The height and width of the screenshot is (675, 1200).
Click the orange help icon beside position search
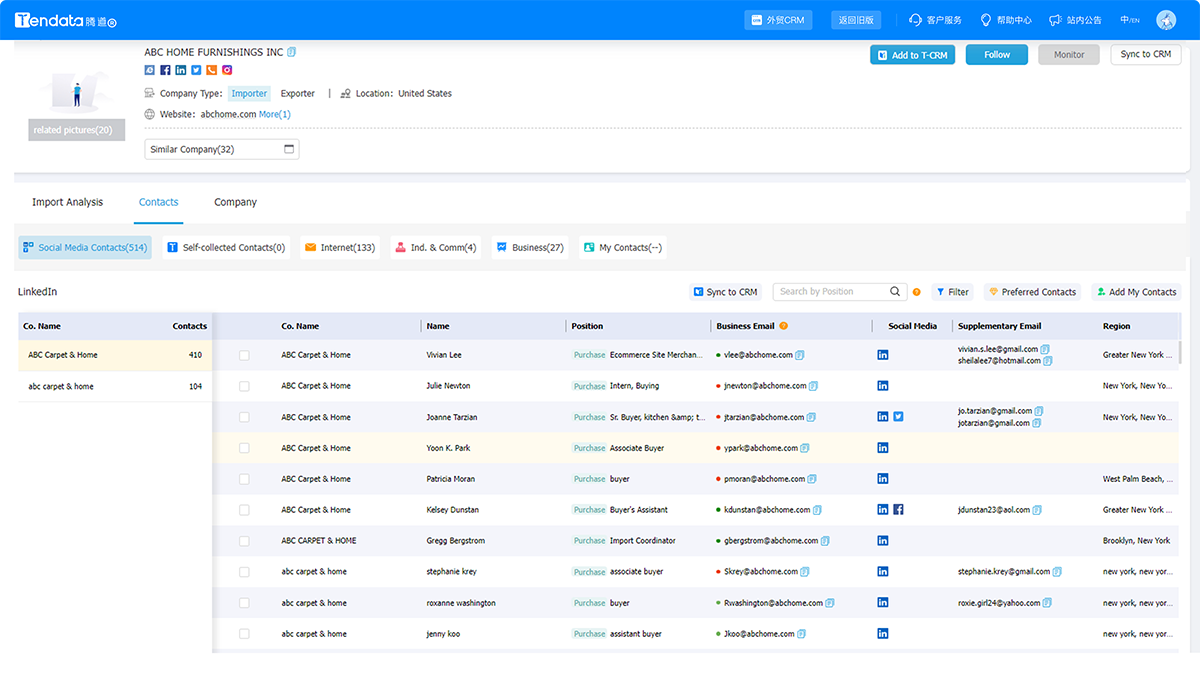[916, 292]
